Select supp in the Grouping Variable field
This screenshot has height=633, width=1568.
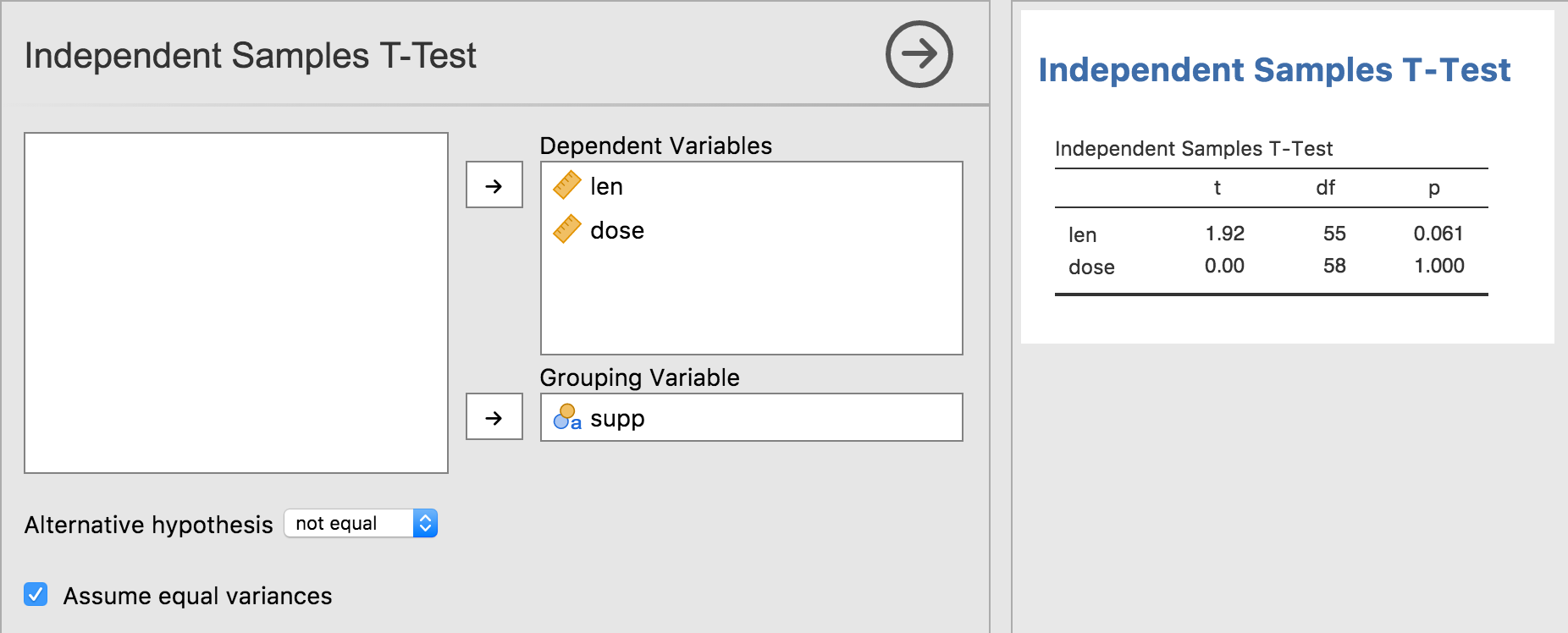point(617,418)
